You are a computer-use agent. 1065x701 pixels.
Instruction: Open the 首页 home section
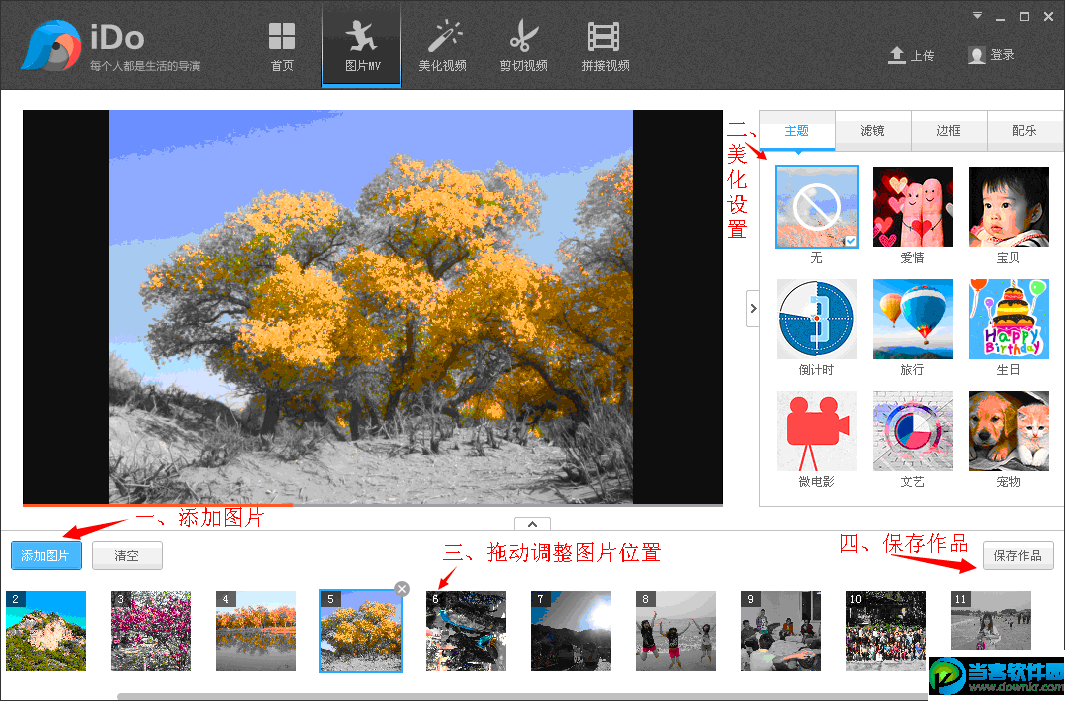(282, 46)
